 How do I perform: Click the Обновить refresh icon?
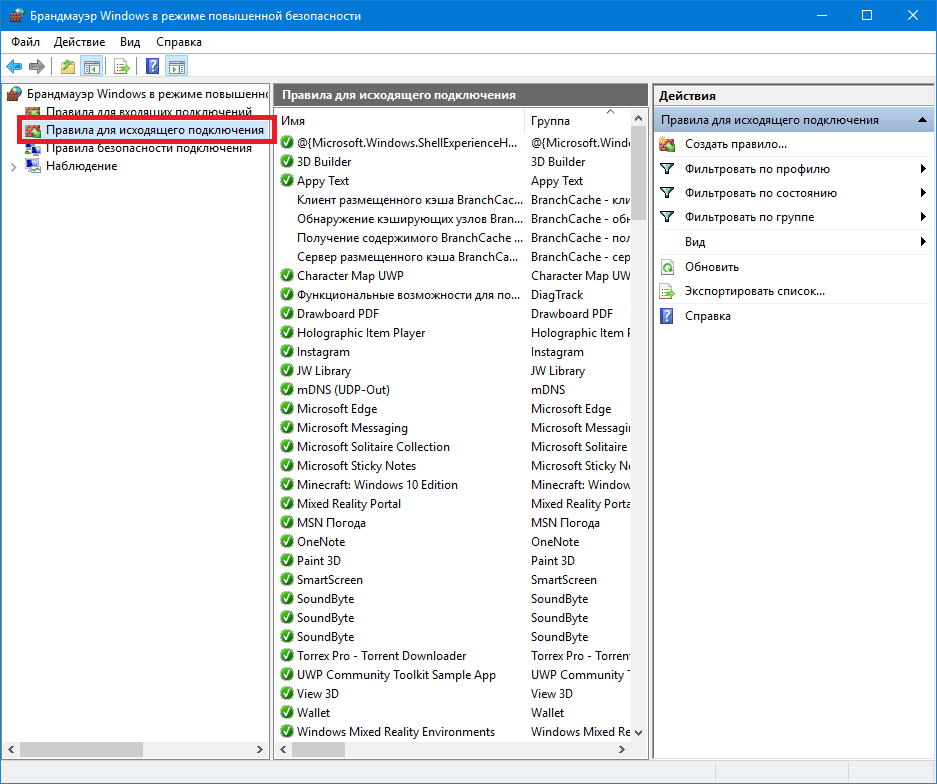667,267
